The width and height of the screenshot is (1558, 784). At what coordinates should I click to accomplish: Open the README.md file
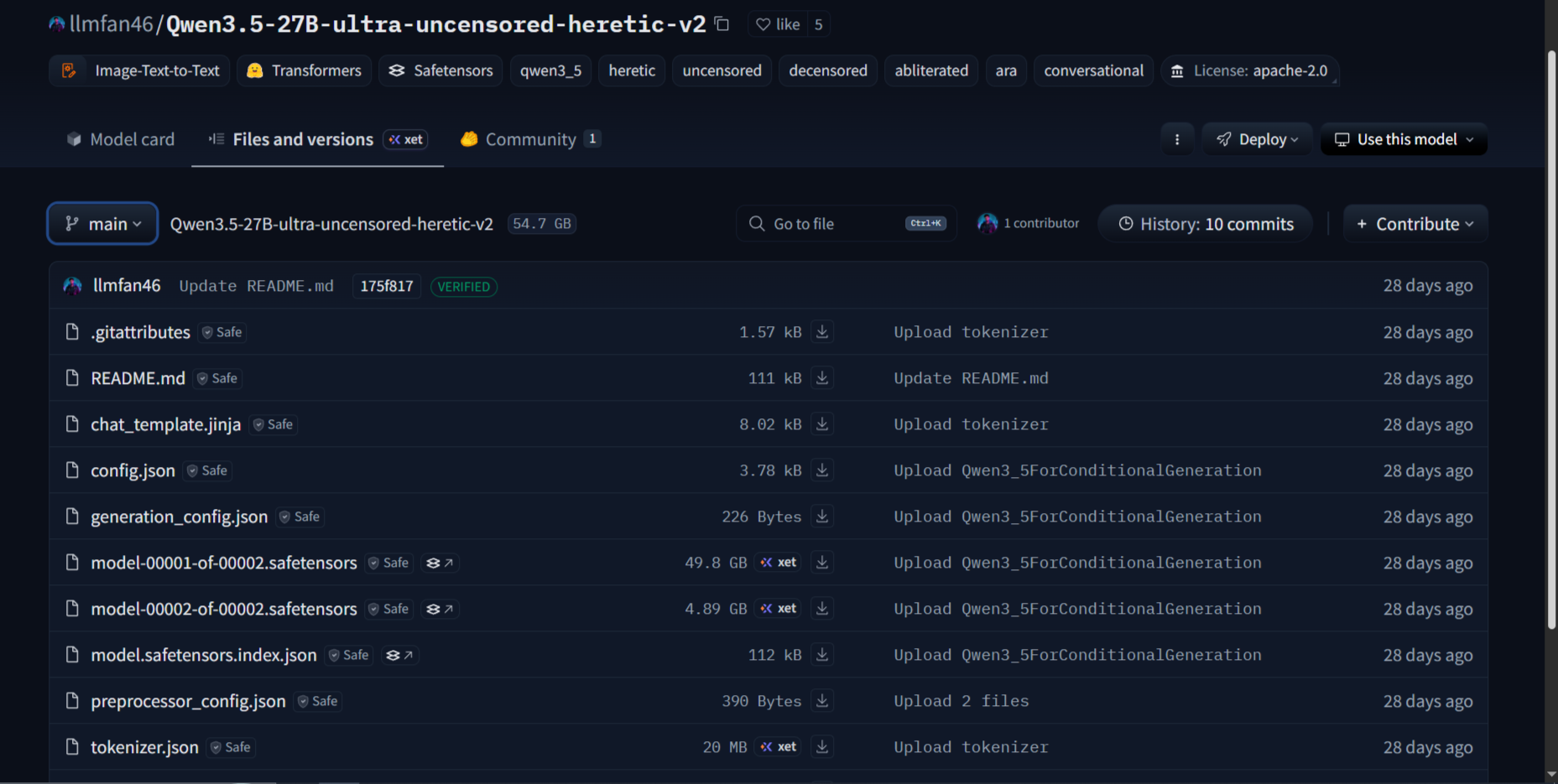click(138, 378)
